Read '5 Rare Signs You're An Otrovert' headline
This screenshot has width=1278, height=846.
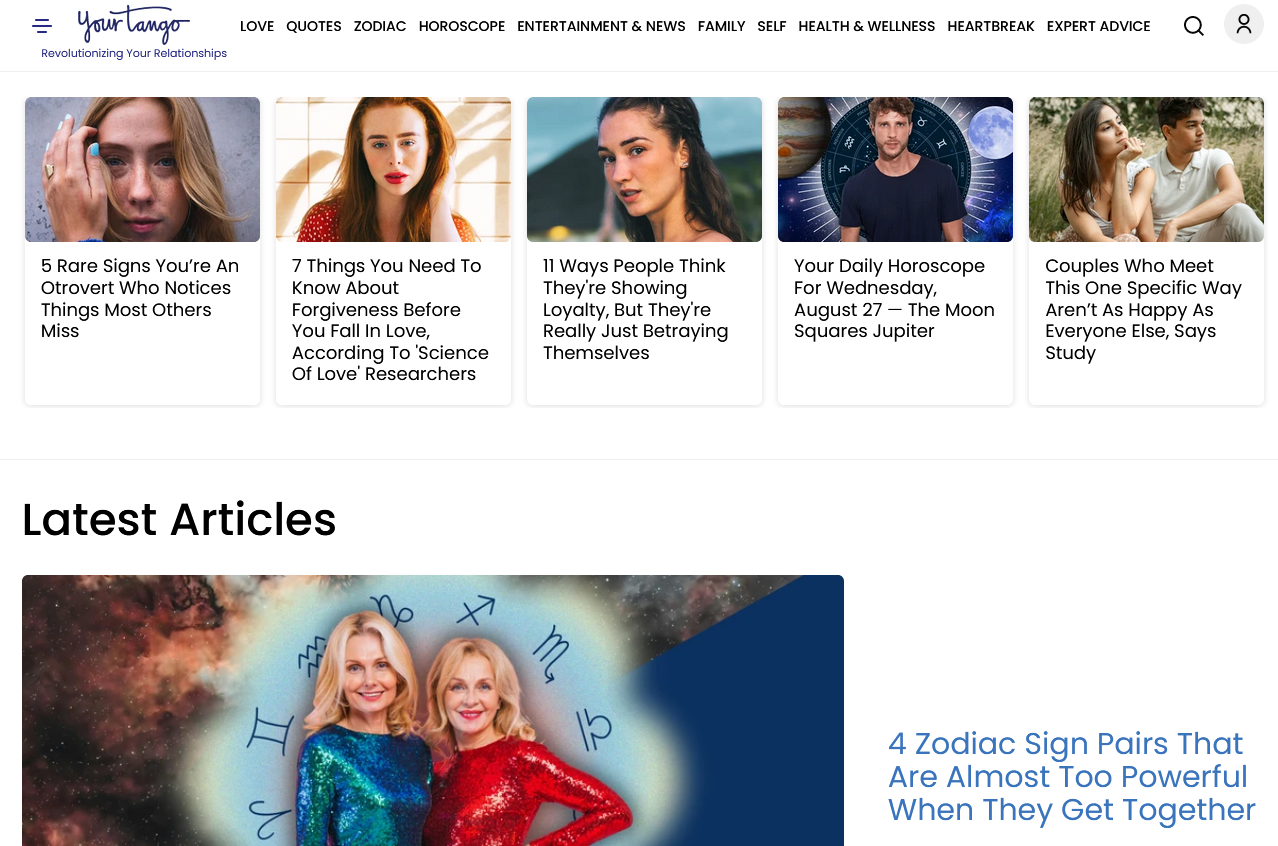point(141,298)
